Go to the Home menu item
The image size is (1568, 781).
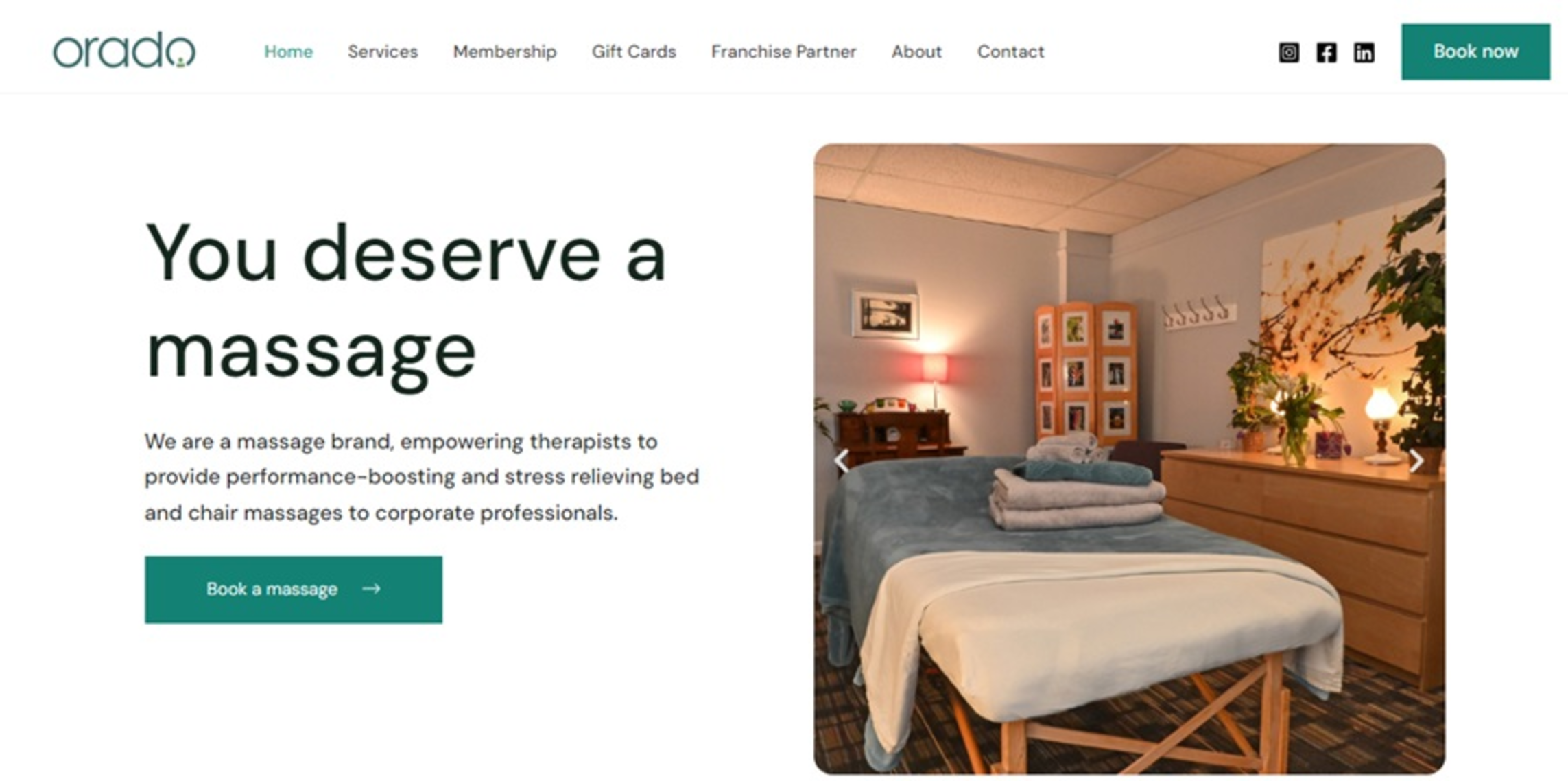tap(288, 51)
